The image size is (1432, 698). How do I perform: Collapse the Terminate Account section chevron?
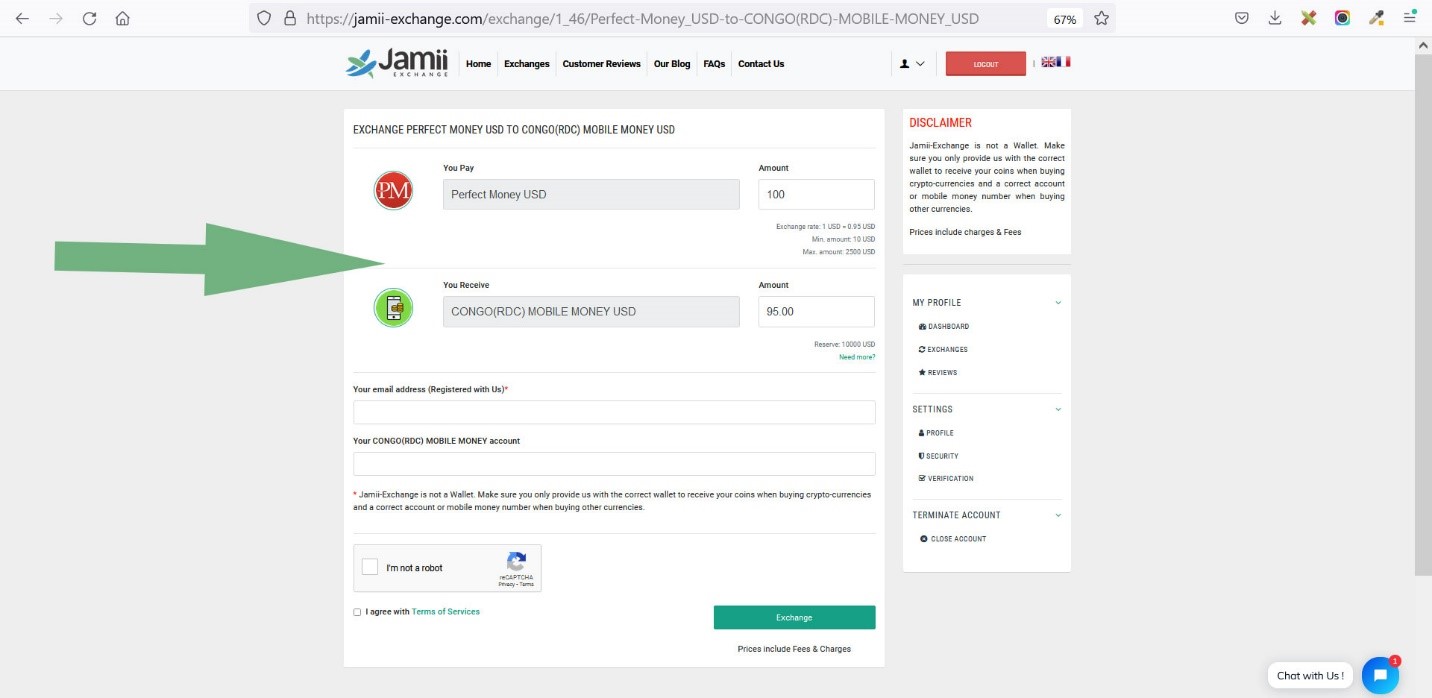tap(1058, 515)
